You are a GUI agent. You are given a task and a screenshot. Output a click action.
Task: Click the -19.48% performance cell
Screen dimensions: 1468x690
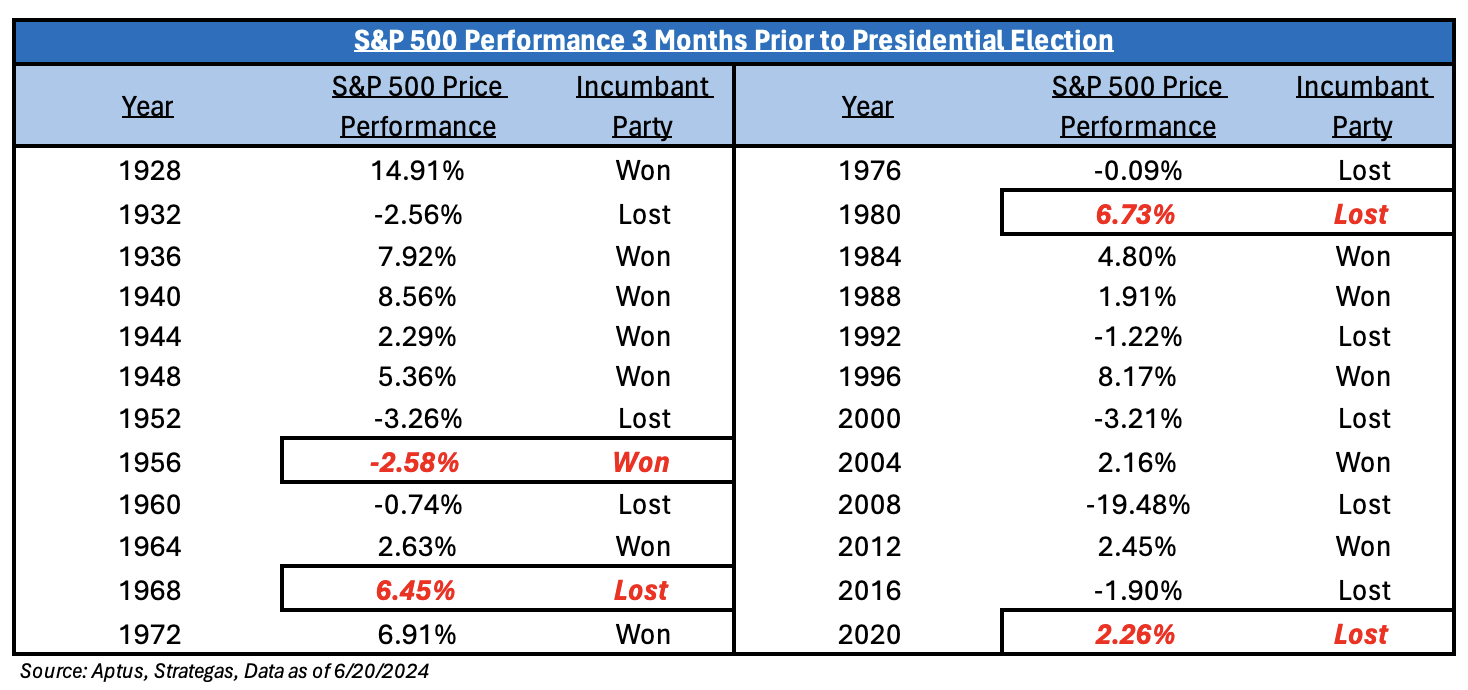pos(1138,505)
